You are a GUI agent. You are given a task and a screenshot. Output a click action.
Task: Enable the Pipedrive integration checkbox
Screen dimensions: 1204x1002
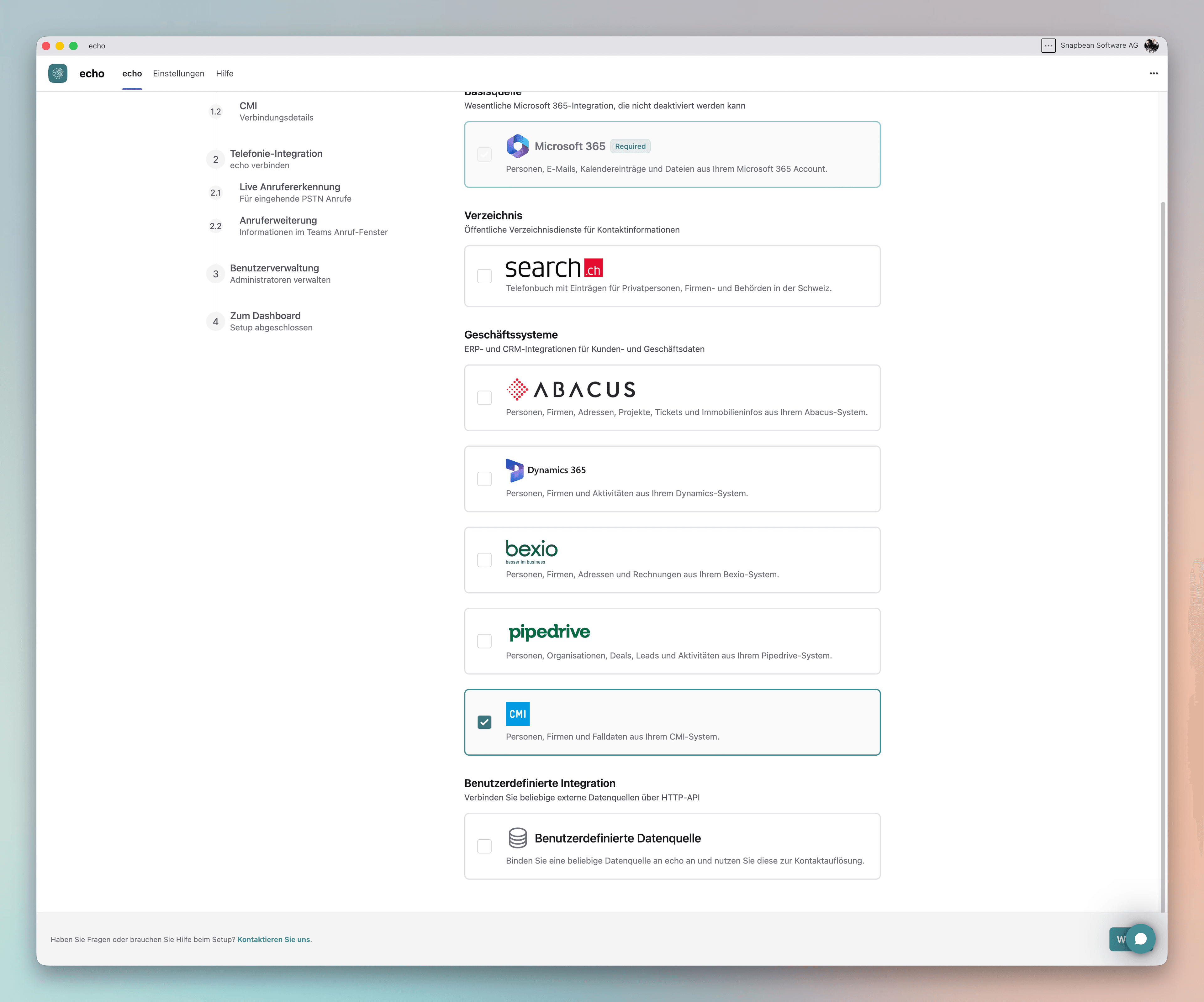[484, 641]
